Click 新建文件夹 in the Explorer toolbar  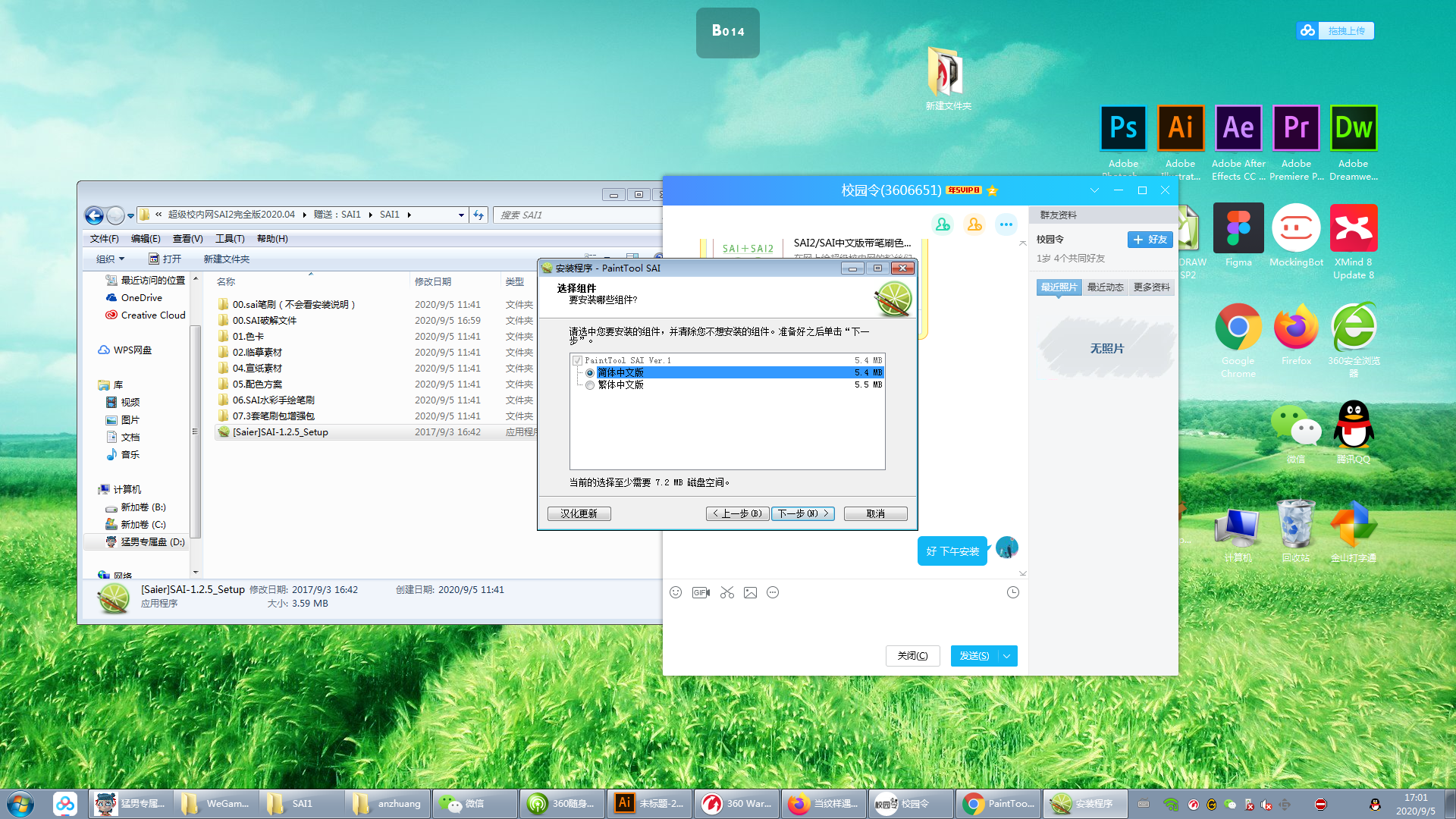[226, 259]
